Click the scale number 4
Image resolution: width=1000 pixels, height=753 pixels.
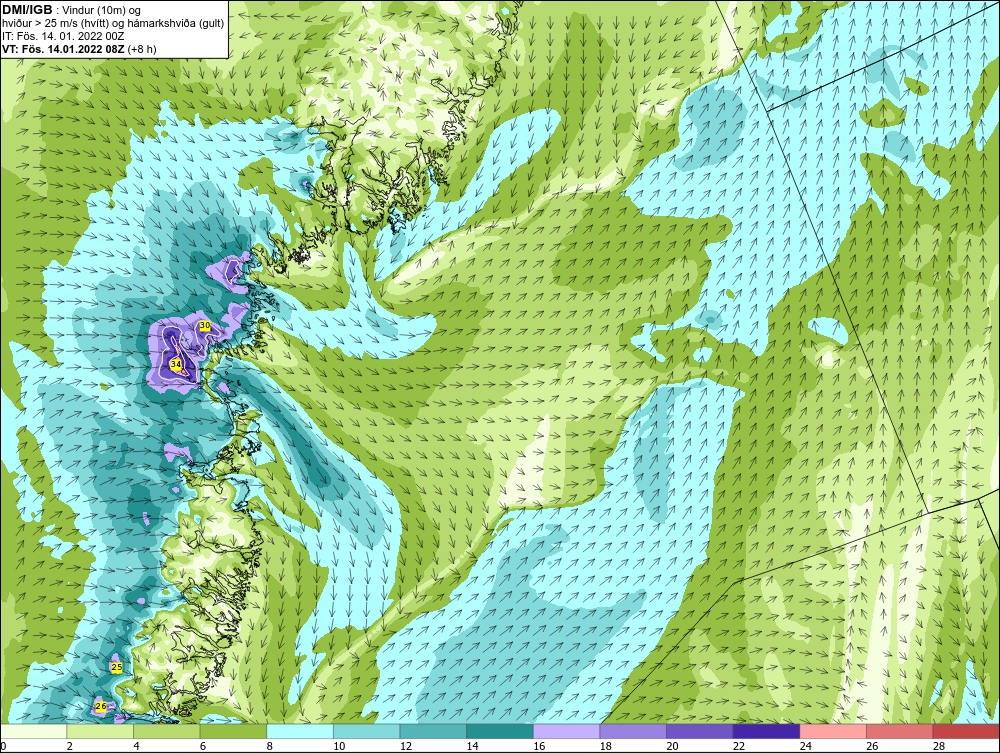coord(135,746)
